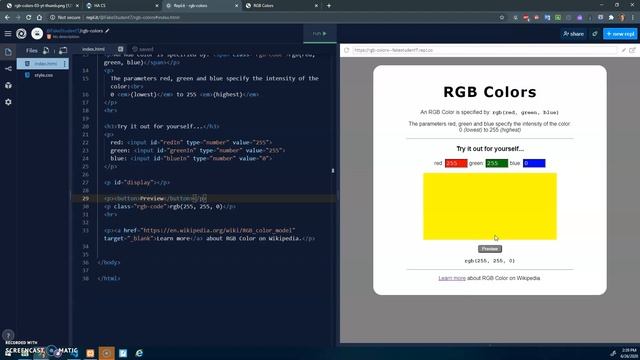Open the Replit help question icon

point(8,336)
